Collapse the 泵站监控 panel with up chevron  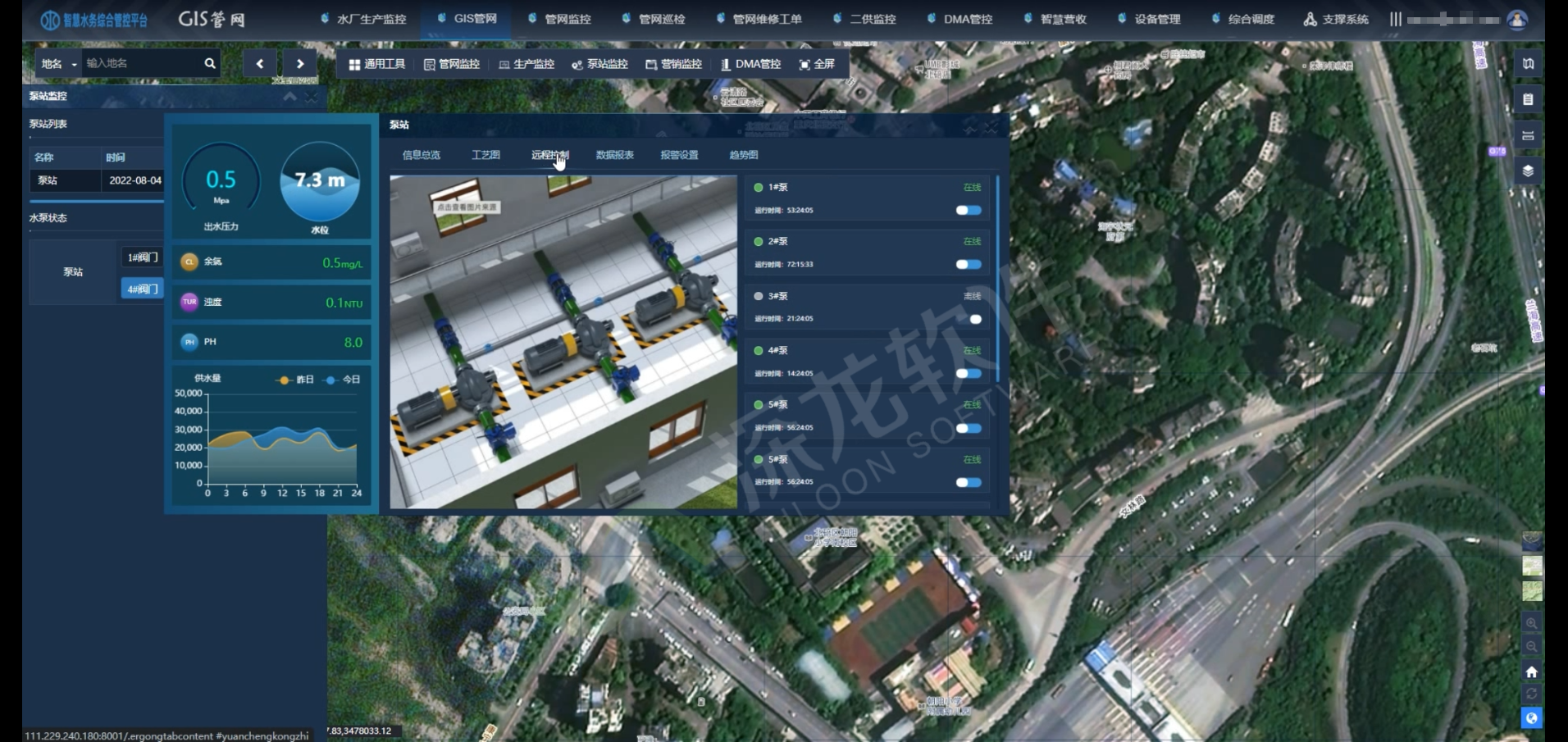[x=289, y=97]
